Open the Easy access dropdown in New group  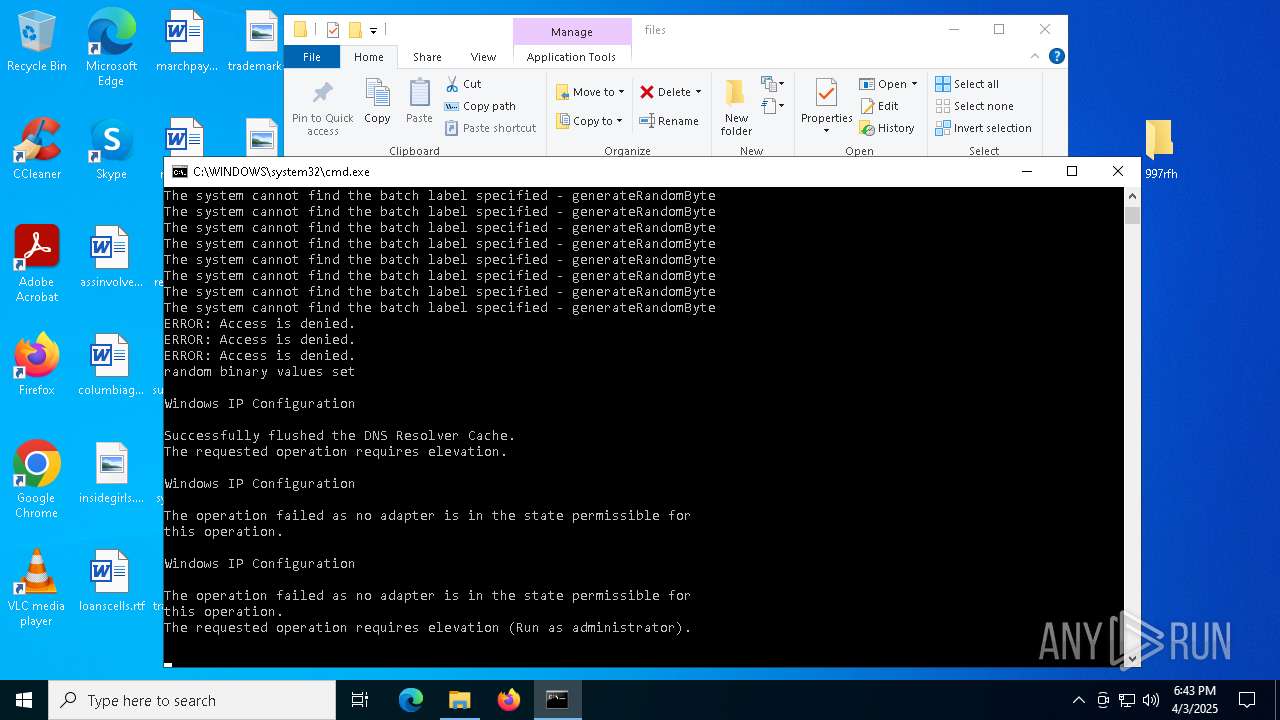[x=772, y=105]
